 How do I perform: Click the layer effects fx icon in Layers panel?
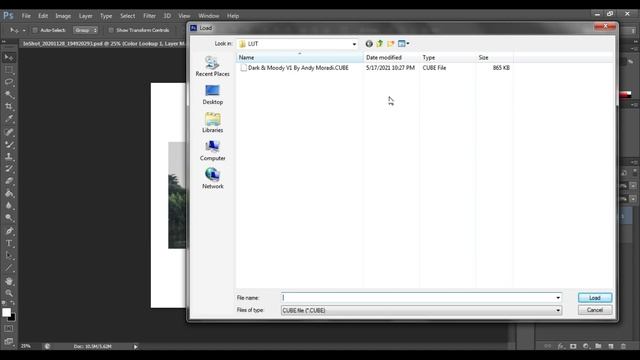[561, 346]
